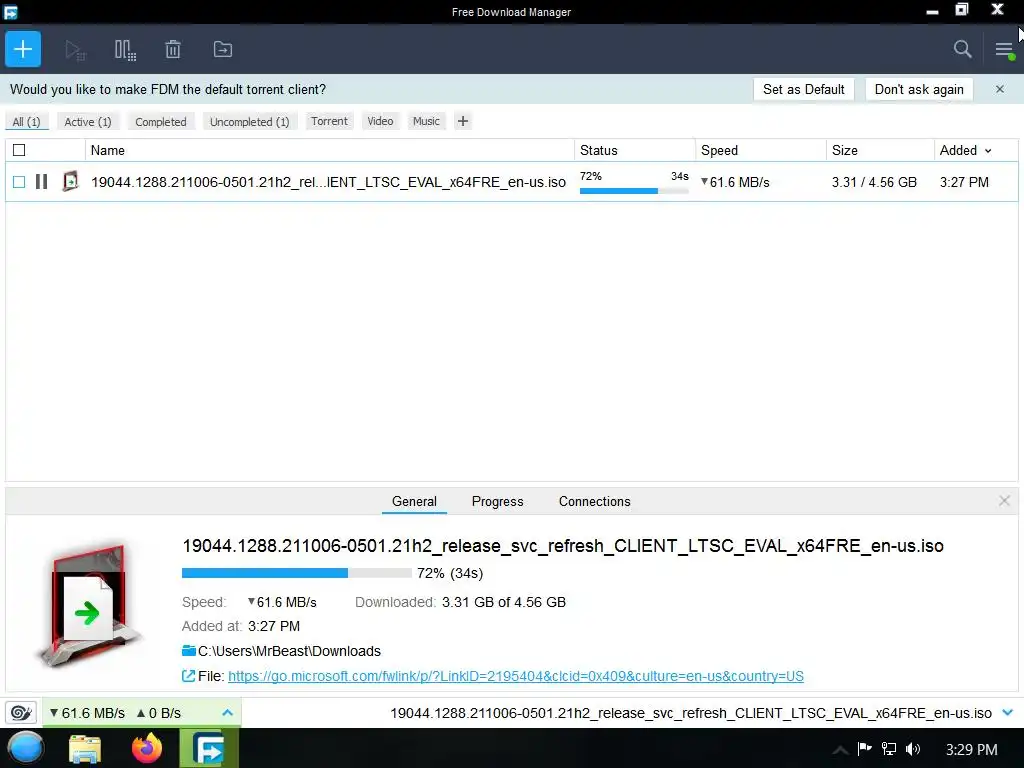Click the 3.31 / 4.56 GB size cell
1024x768 pixels.
click(874, 182)
